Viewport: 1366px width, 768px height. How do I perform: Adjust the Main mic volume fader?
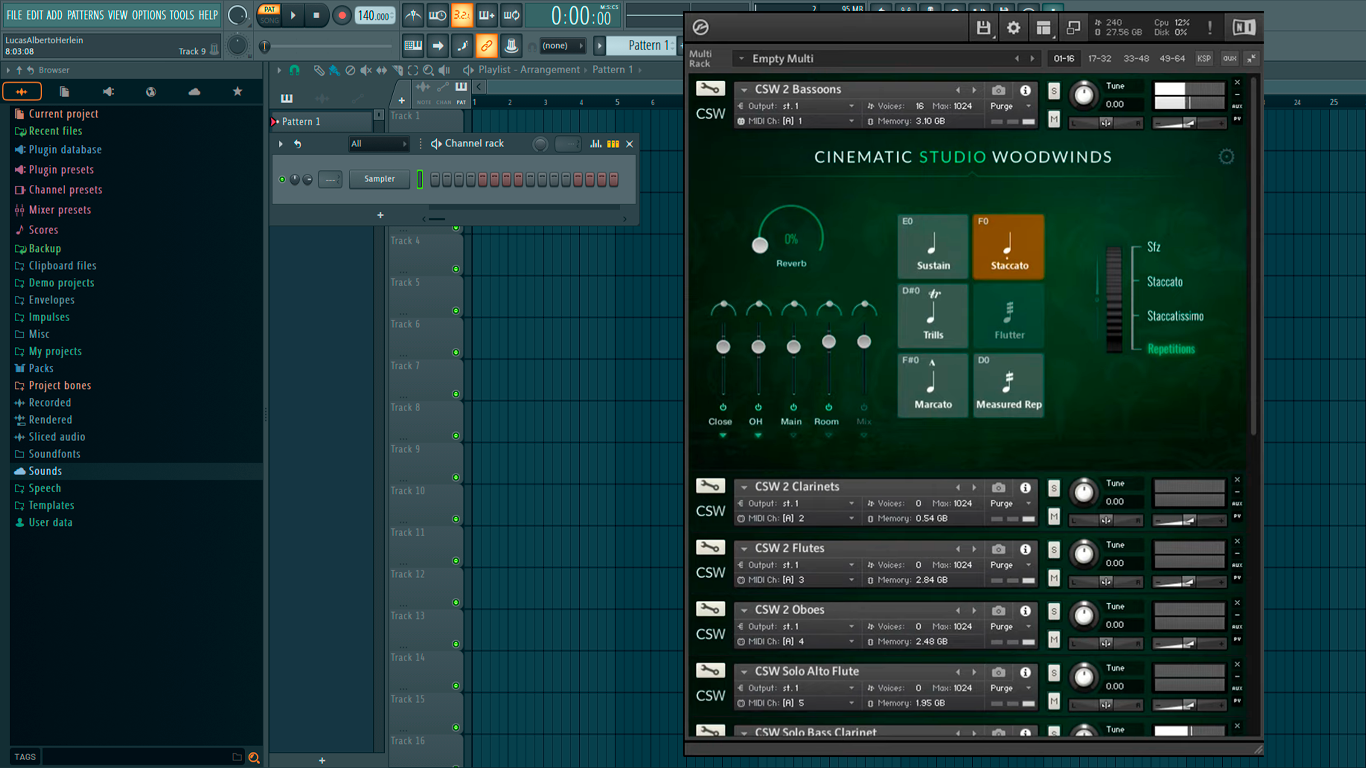click(x=793, y=347)
